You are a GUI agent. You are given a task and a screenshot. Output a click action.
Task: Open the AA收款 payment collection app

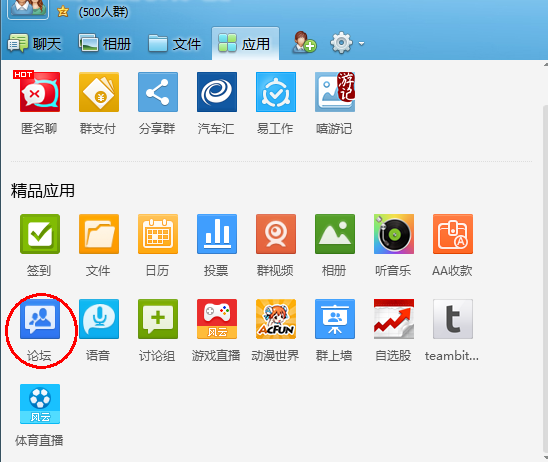click(x=453, y=234)
